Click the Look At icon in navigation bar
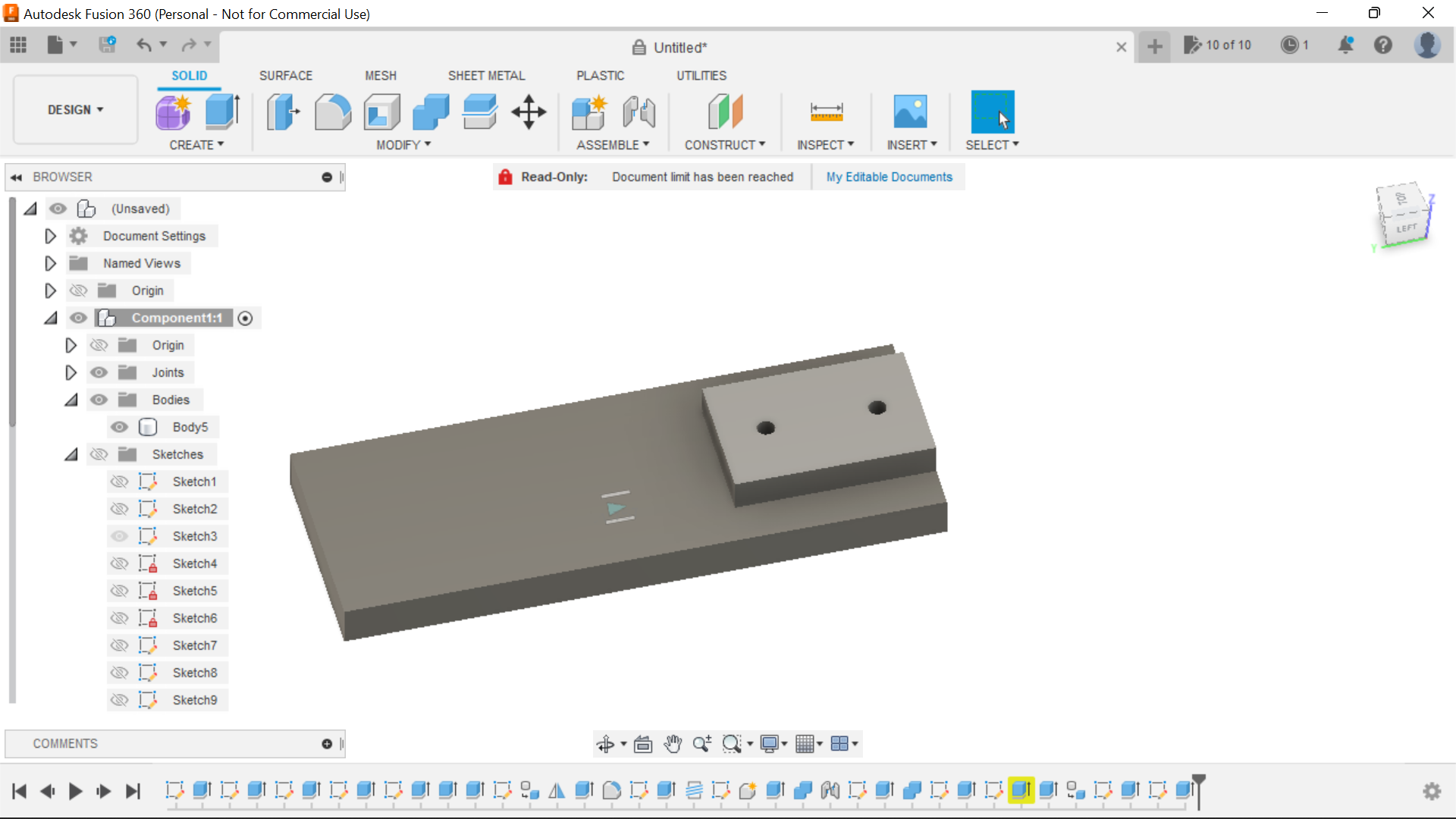Screen dimensions: 1456x819 click(x=643, y=744)
